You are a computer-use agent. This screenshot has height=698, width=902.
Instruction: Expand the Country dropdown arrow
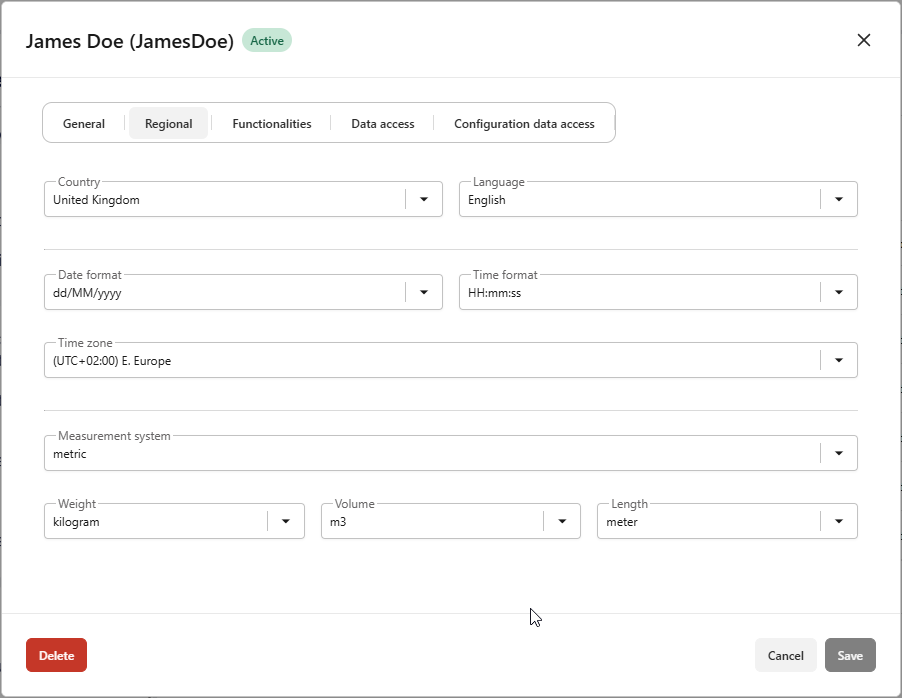pos(424,200)
